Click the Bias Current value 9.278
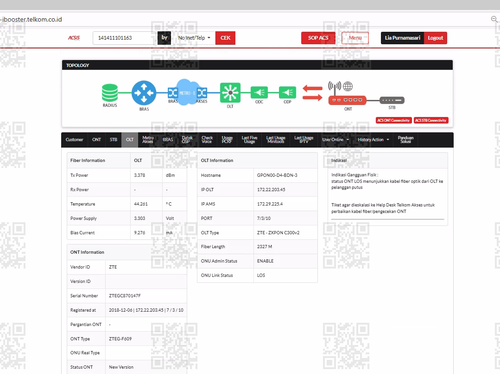This screenshot has width=500, height=374. pos(139,233)
